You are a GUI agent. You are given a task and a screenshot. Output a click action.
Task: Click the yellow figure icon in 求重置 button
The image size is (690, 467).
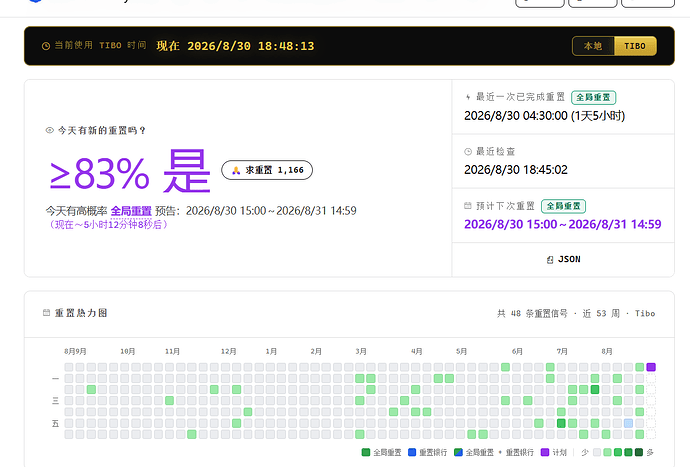click(236, 170)
